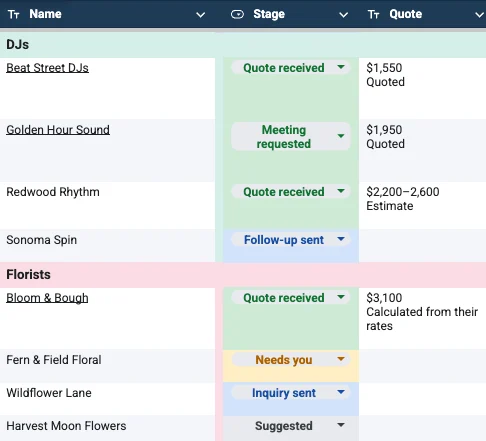Click the Quote received chip for Beat Street DJs
Image resolution: width=486 pixels, height=441 pixels.
[x=291, y=68]
